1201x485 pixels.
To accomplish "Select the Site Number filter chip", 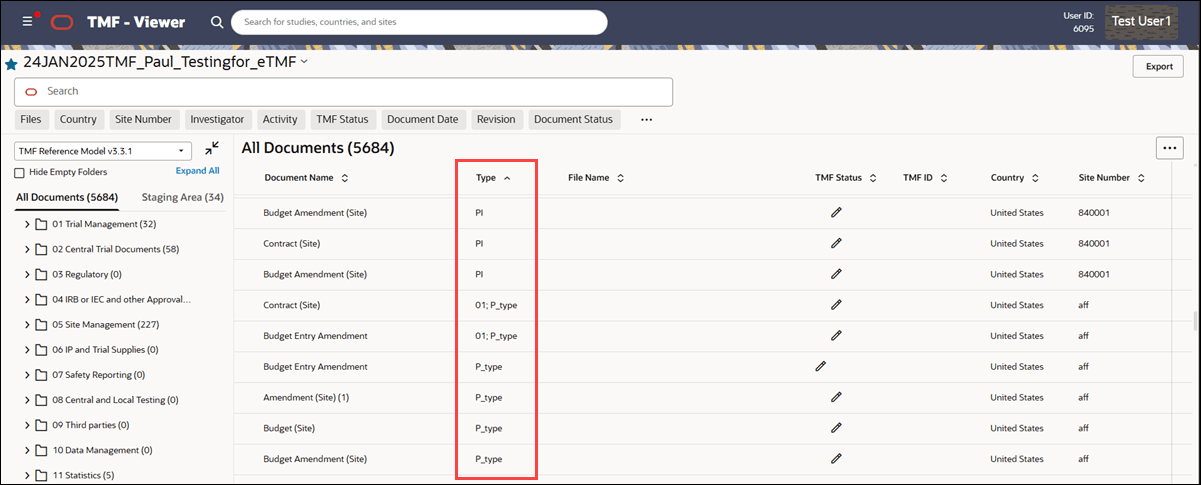I will click(143, 119).
